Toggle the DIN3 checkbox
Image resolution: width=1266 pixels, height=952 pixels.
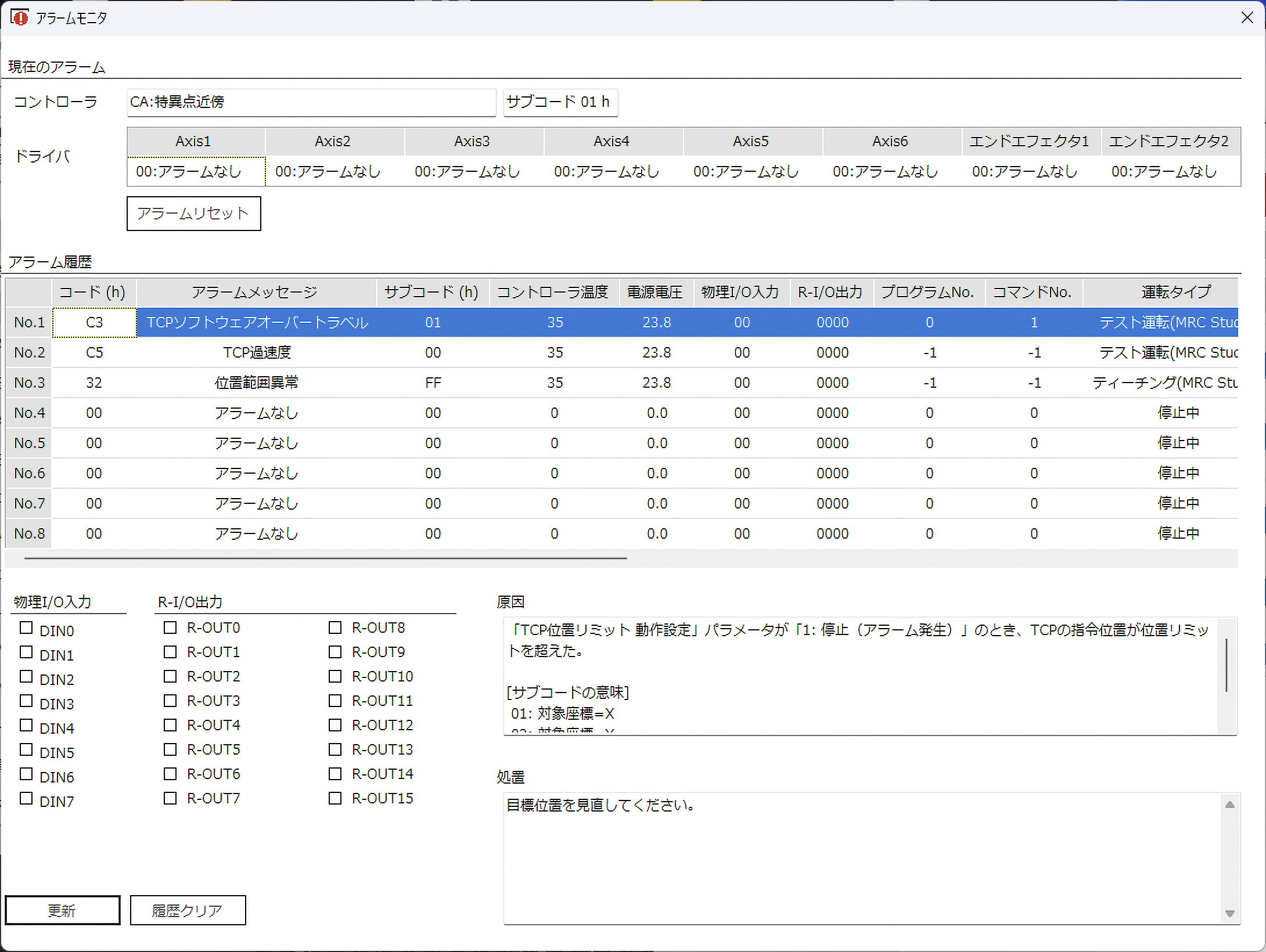[26, 701]
